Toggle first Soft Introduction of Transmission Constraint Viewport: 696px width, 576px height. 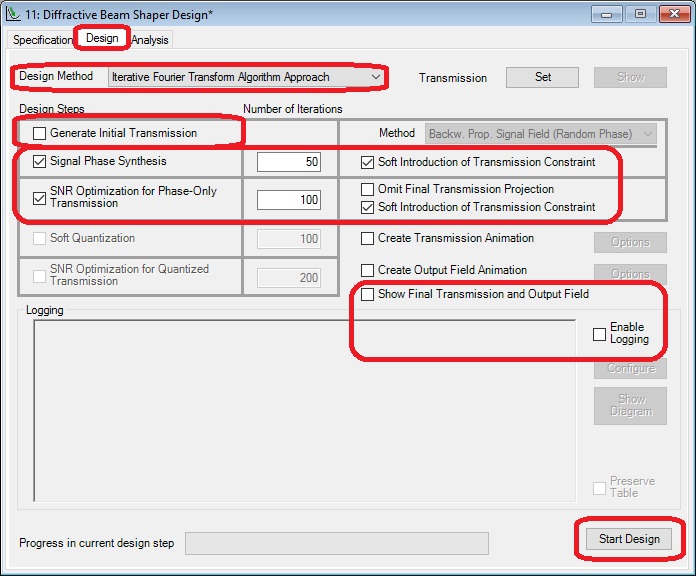point(368,162)
